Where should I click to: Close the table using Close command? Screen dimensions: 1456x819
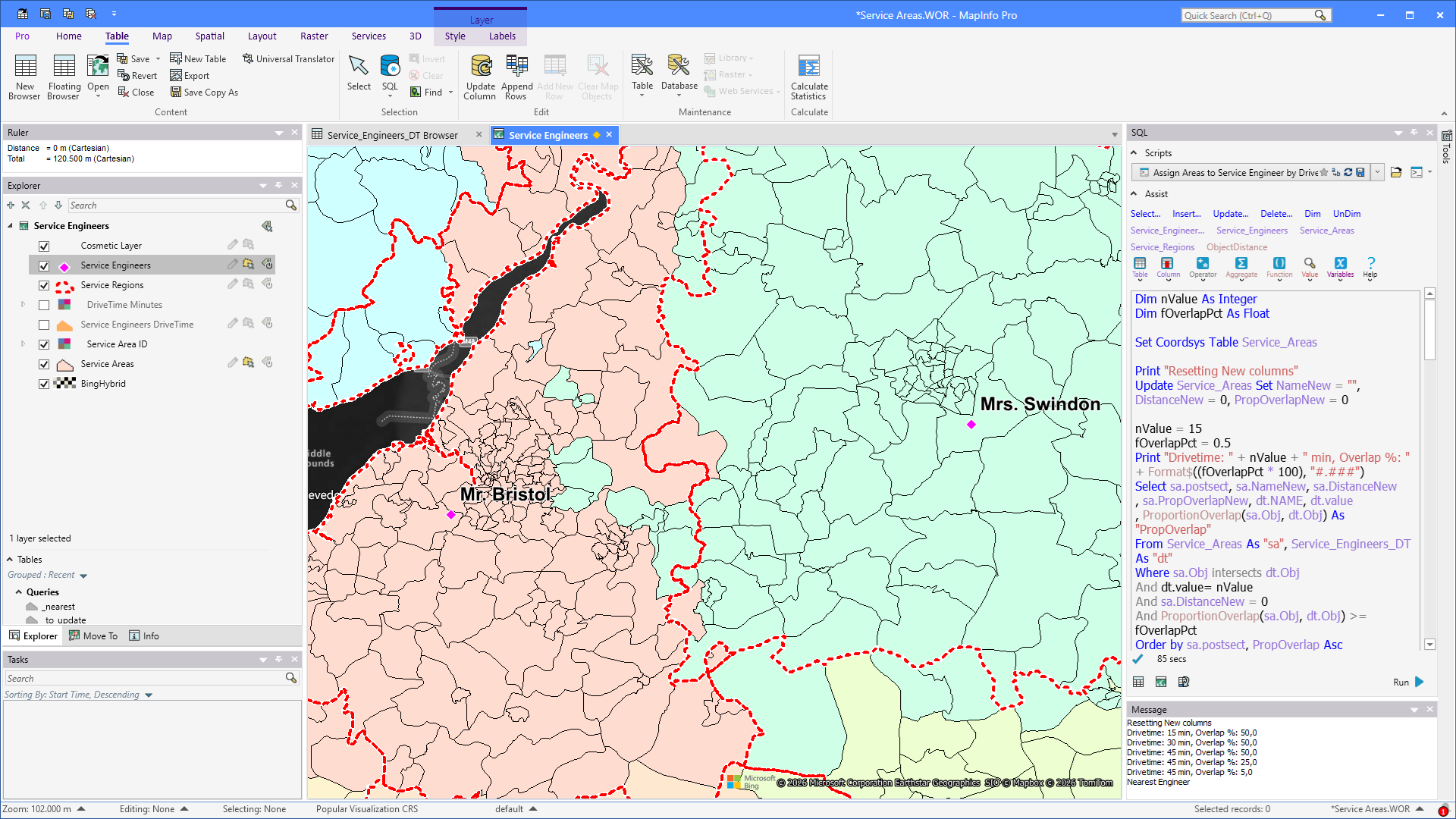coord(136,93)
